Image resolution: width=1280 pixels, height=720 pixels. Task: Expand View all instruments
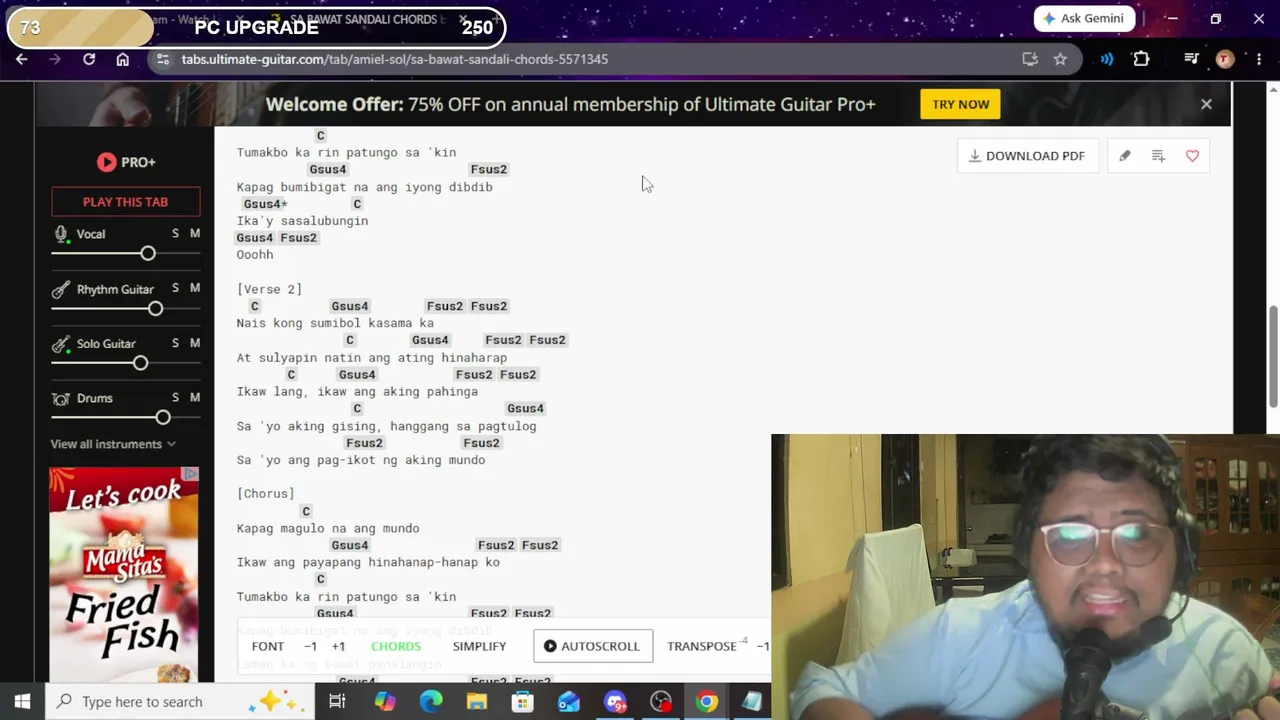113,444
